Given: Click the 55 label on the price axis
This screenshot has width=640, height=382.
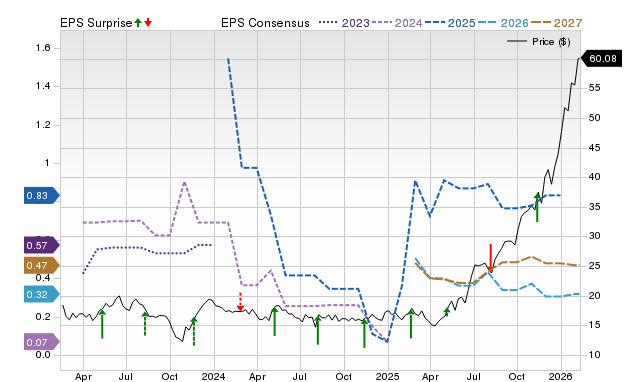Looking at the screenshot, I should pos(594,88).
